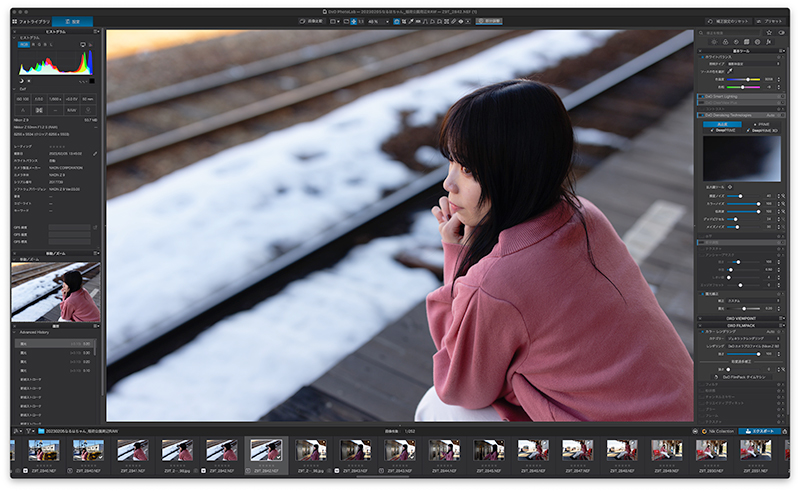This screenshot has height=491, width=800.
Task: Select the high quality (高品質) denoising mode
Action: pyautogui.click(x=722, y=124)
